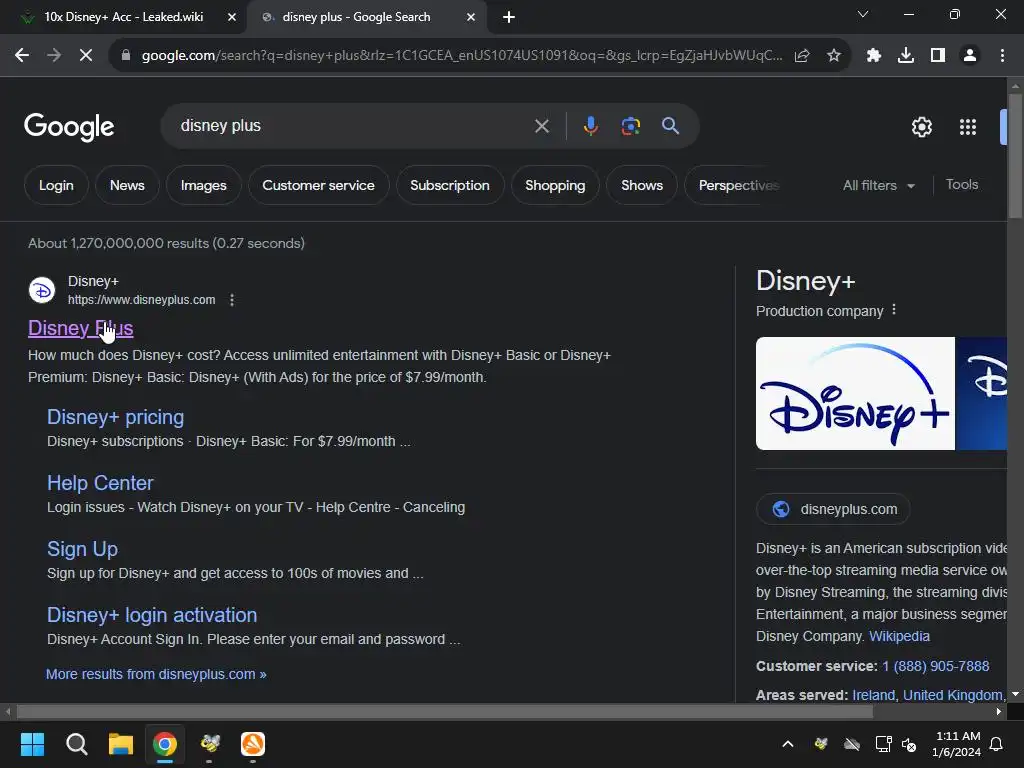Open the Tools button
Viewport: 1024px width, 768px height.
(962, 185)
